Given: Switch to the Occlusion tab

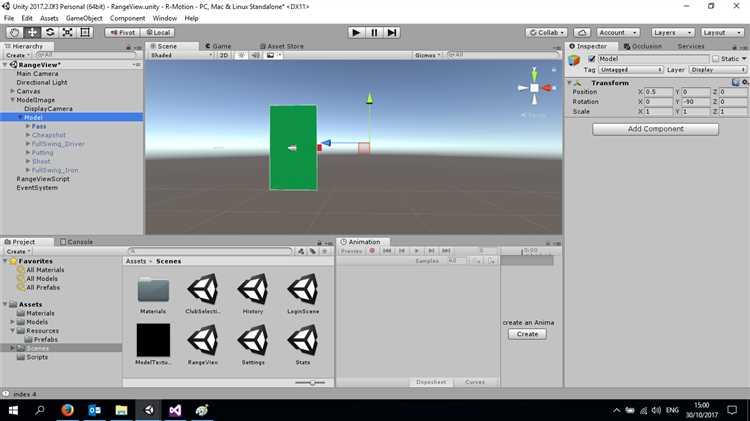Looking at the screenshot, I should (643, 46).
